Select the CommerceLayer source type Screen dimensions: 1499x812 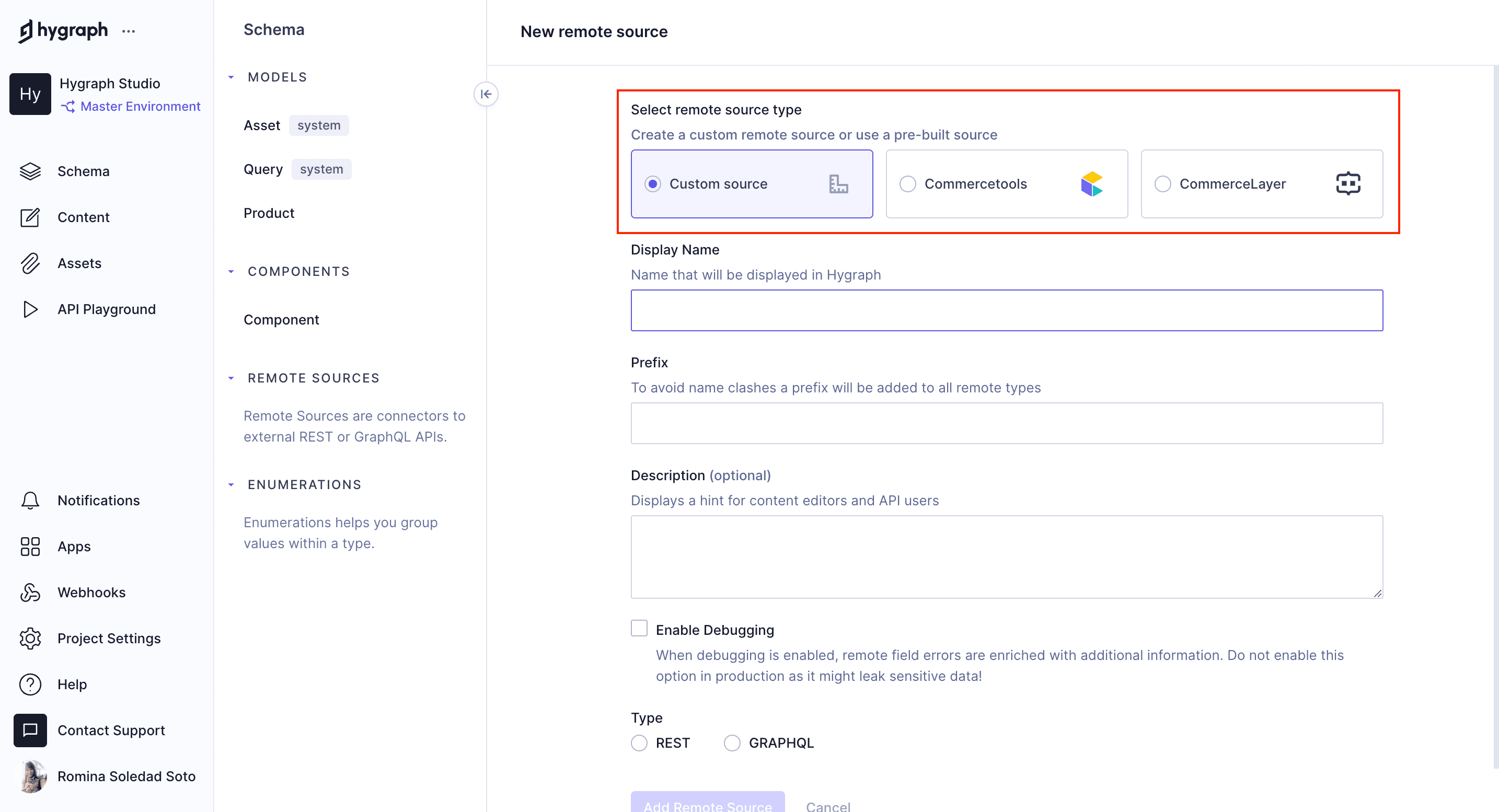click(x=1162, y=184)
